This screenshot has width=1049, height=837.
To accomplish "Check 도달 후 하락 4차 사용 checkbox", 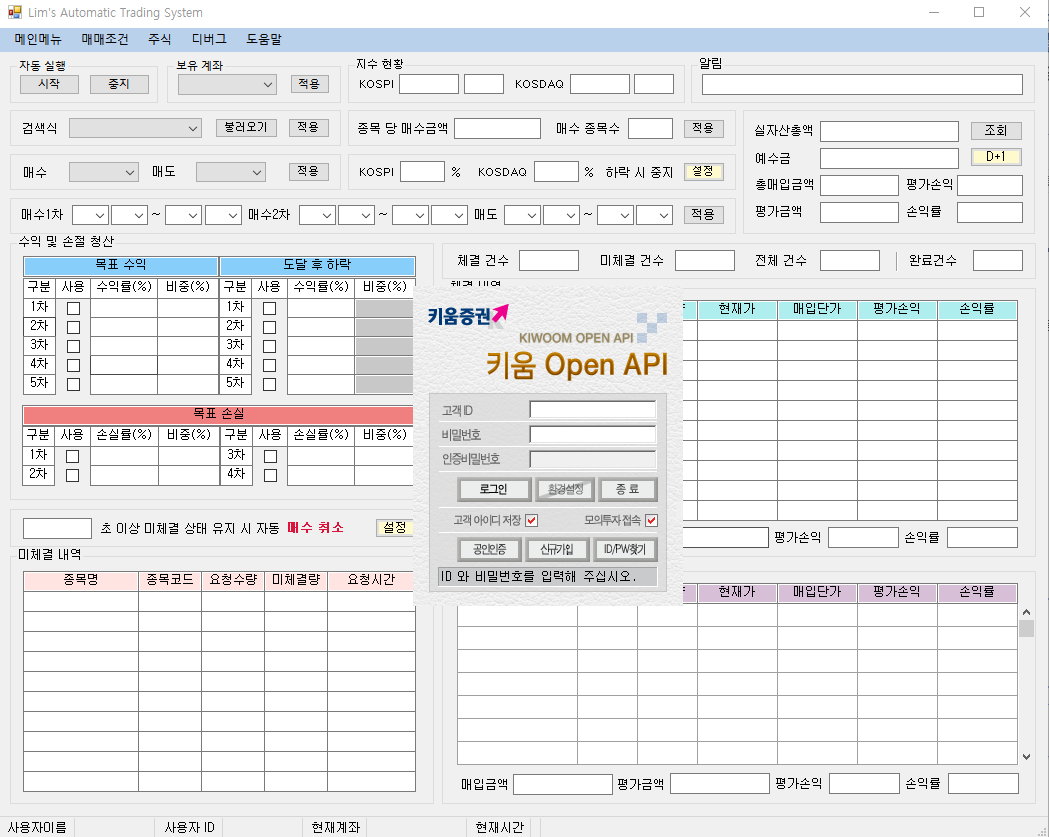I will (x=270, y=365).
